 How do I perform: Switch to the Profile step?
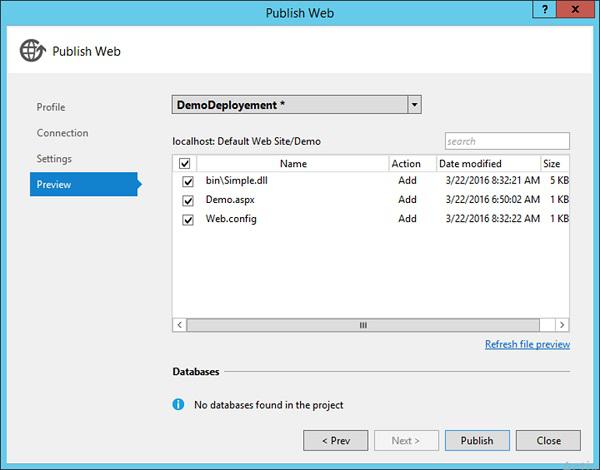[51, 107]
